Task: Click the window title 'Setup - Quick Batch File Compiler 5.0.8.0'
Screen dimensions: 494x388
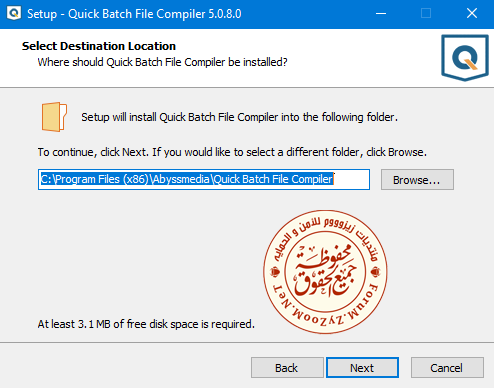Action: click(x=134, y=14)
